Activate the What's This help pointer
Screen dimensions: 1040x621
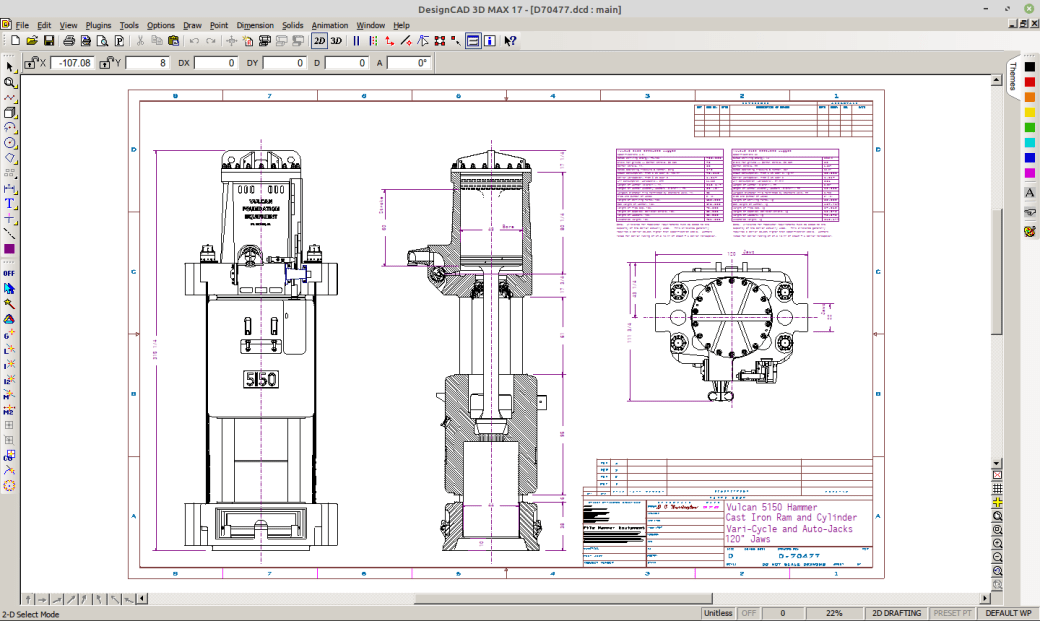coord(511,40)
